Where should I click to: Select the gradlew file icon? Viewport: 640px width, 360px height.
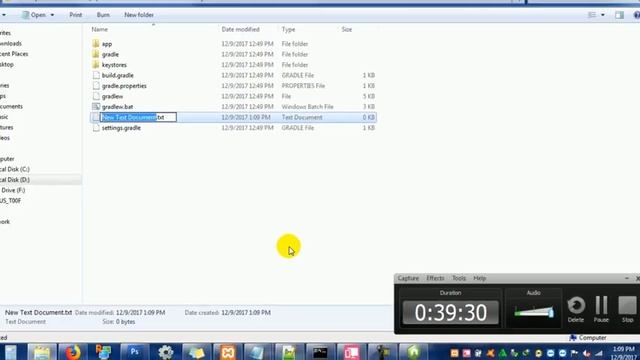(x=96, y=96)
